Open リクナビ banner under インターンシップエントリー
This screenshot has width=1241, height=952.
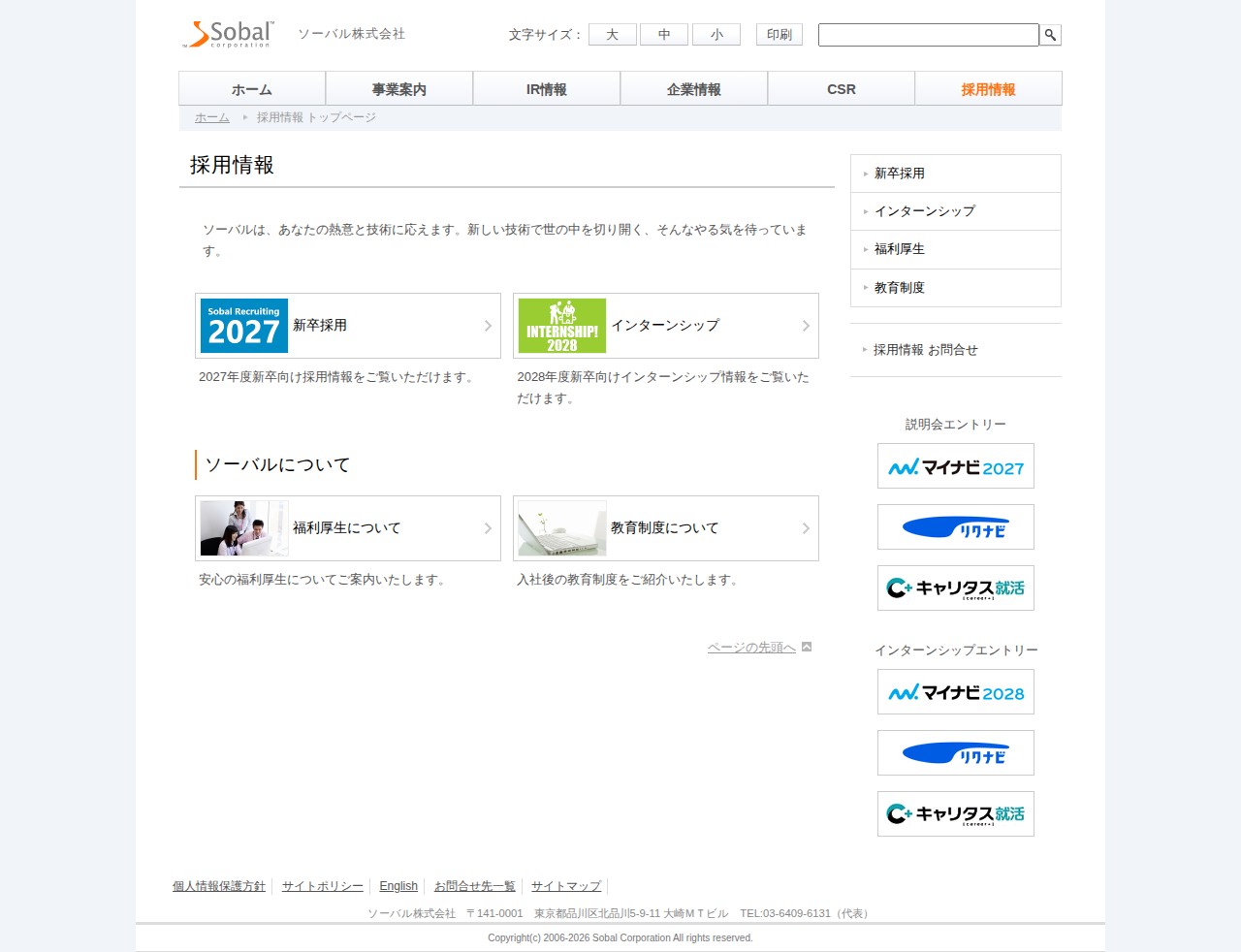pyautogui.click(x=956, y=753)
